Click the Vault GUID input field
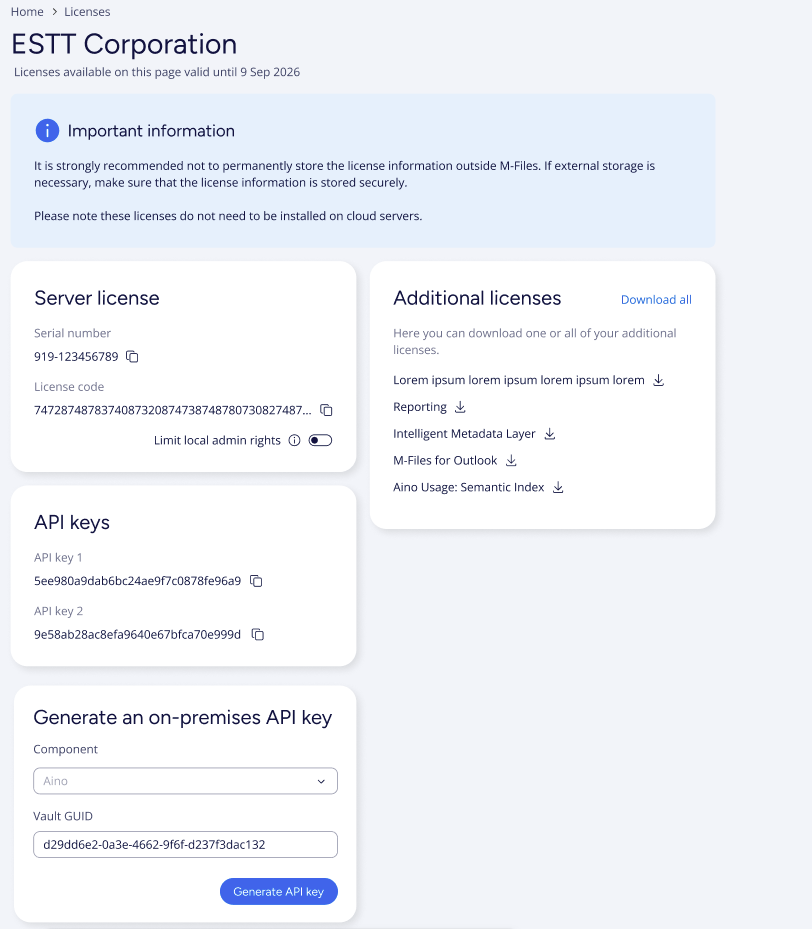The width and height of the screenshot is (812, 929). click(x=185, y=844)
